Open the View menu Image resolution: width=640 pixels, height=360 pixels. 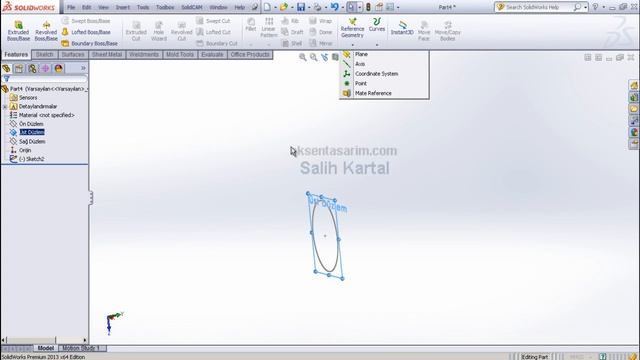tap(103, 7)
